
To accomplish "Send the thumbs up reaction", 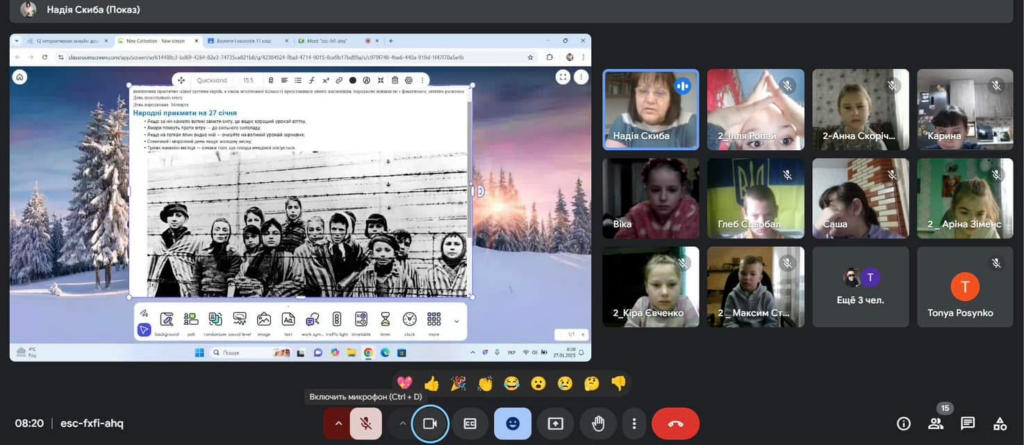I will pyautogui.click(x=432, y=384).
